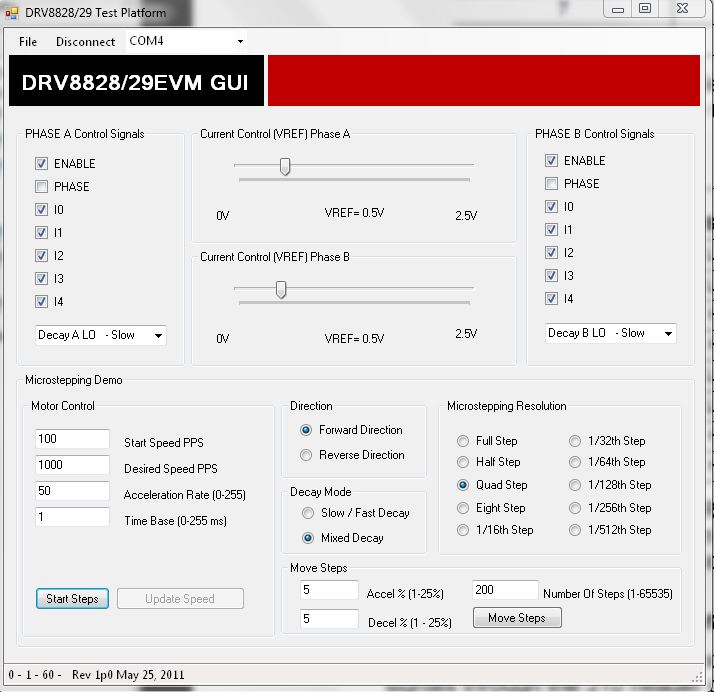Click the Desired Speed PPS field

72,465
